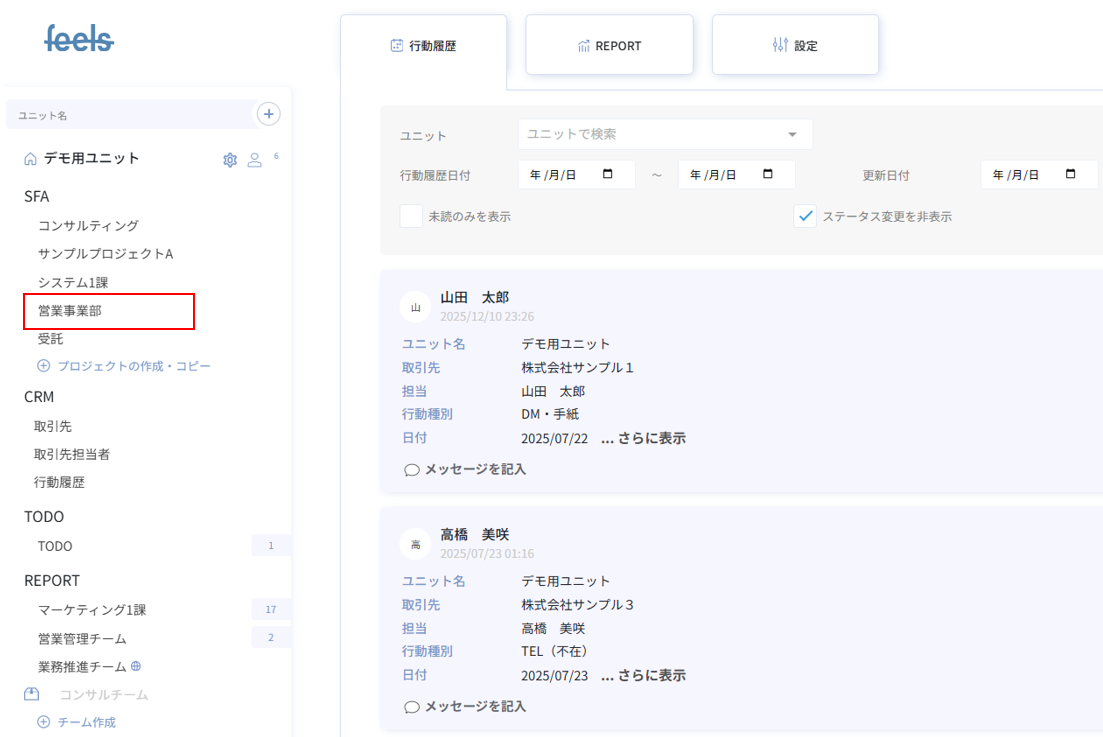1103x737 pixels.
Task: Click 高橋 avatar circle icon
Action: [x=415, y=544]
